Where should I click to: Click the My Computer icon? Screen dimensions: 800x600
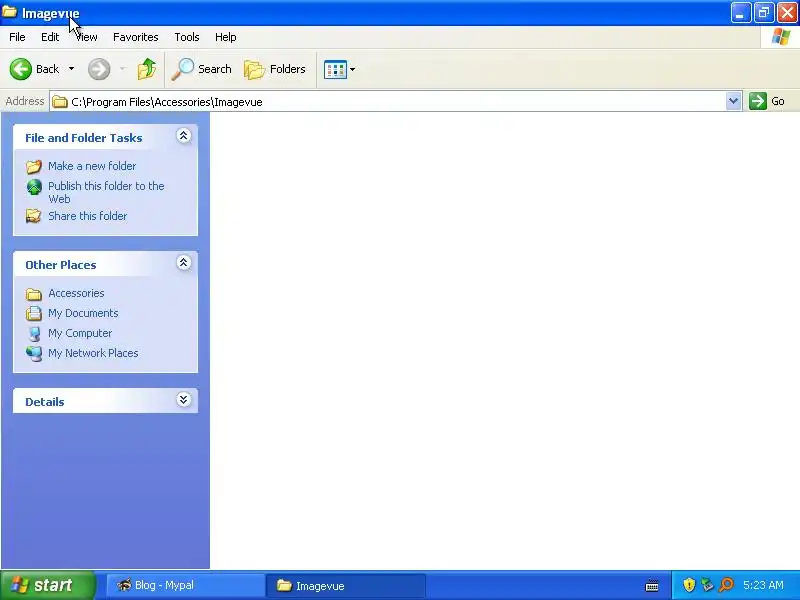34,334
